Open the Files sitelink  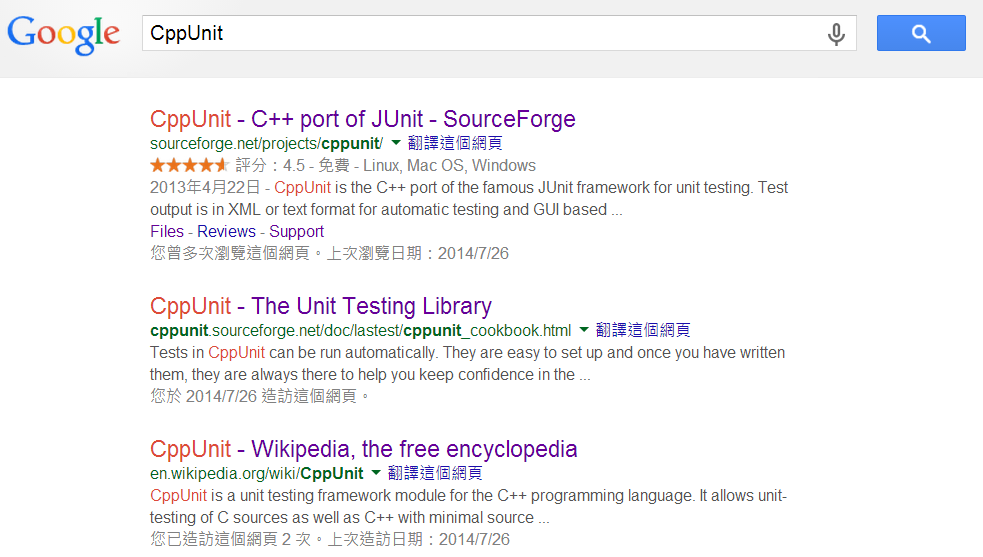(167, 231)
